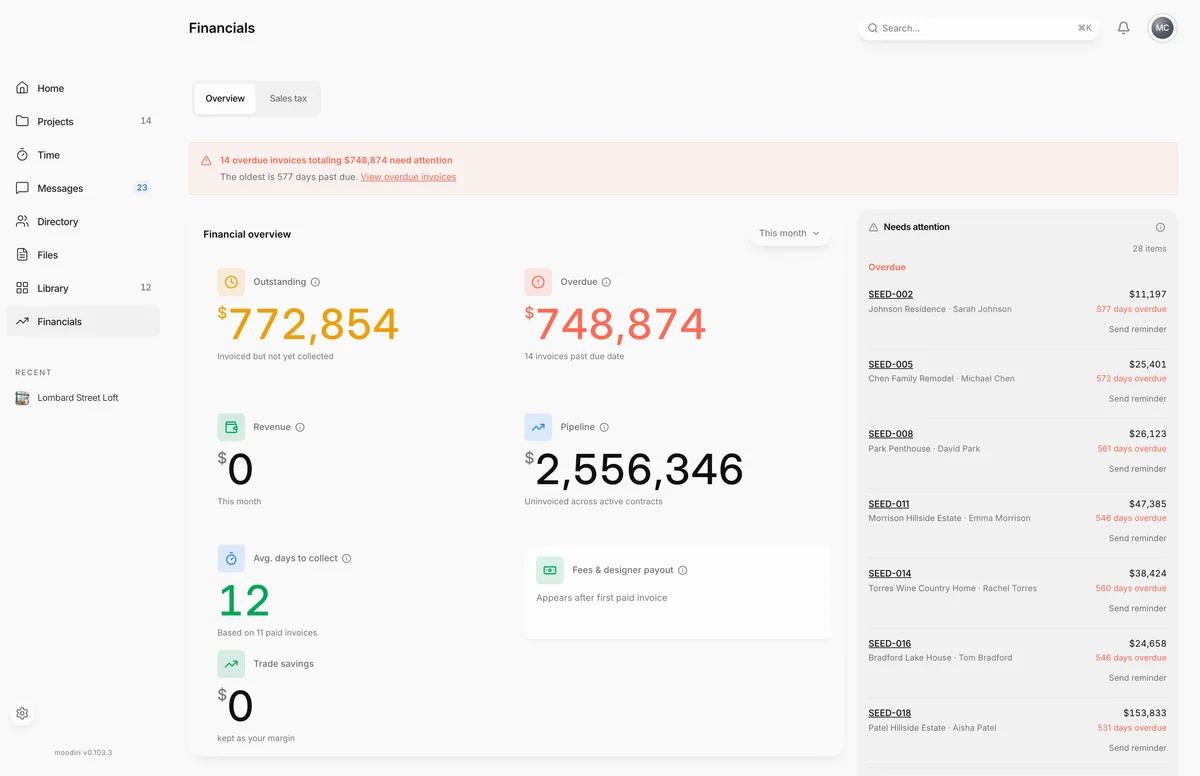The width and height of the screenshot is (1200, 776).
Task: Open invoice SEED-002
Action: point(891,294)
